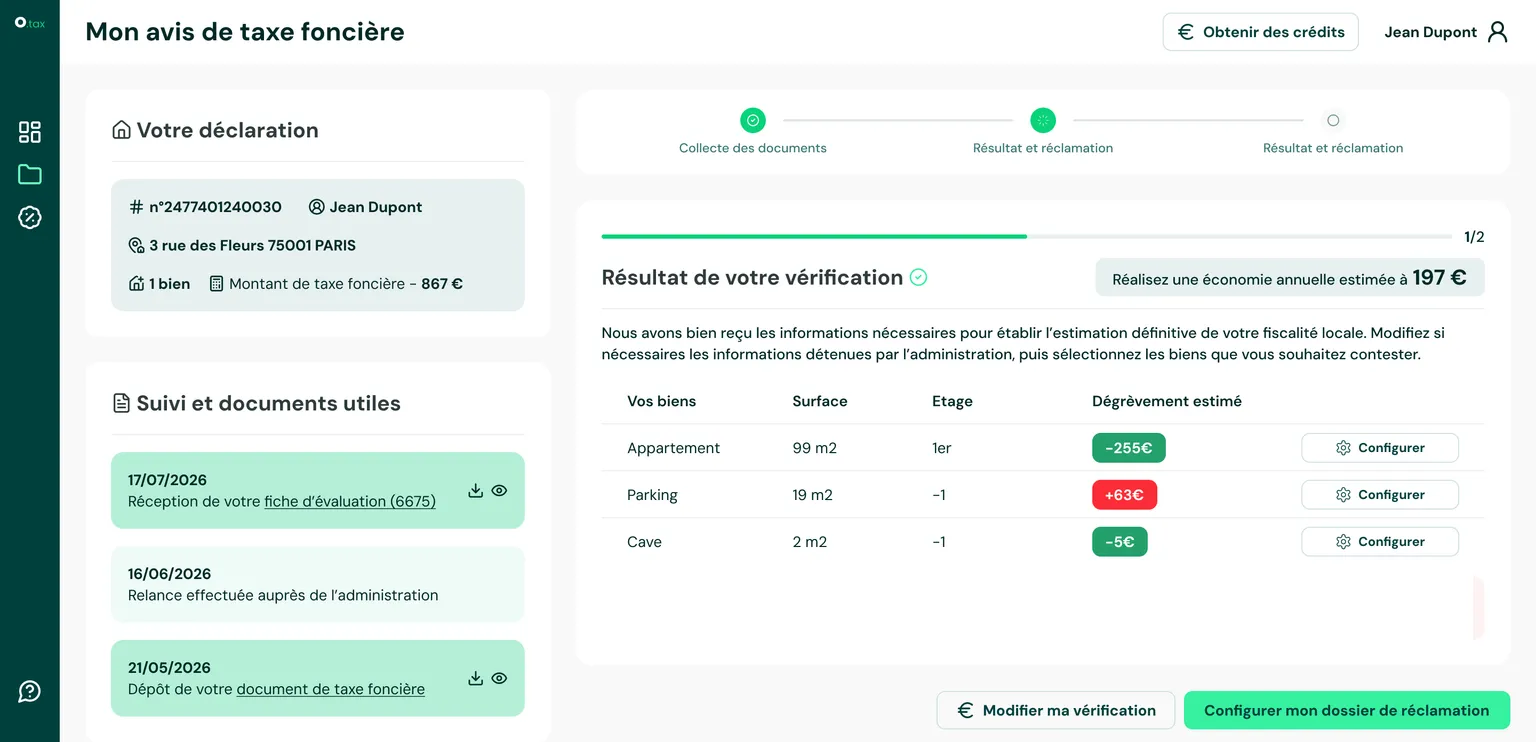This screenshot has height=742, width=1536.
Task: Click Modifier ma vérification button
Action: [x=1055, y=710]
